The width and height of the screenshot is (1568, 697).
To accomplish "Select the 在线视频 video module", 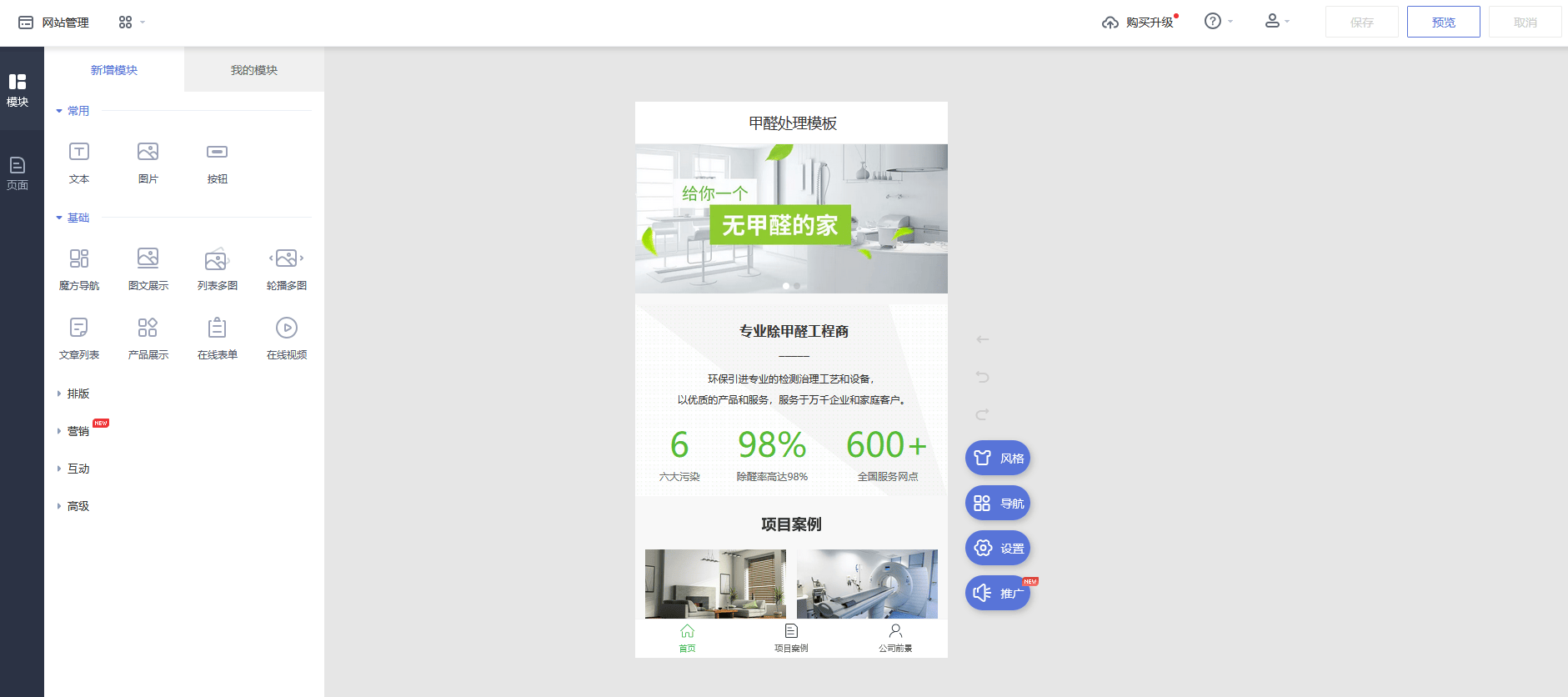I will pyautogui.click(x=287, y=338).
